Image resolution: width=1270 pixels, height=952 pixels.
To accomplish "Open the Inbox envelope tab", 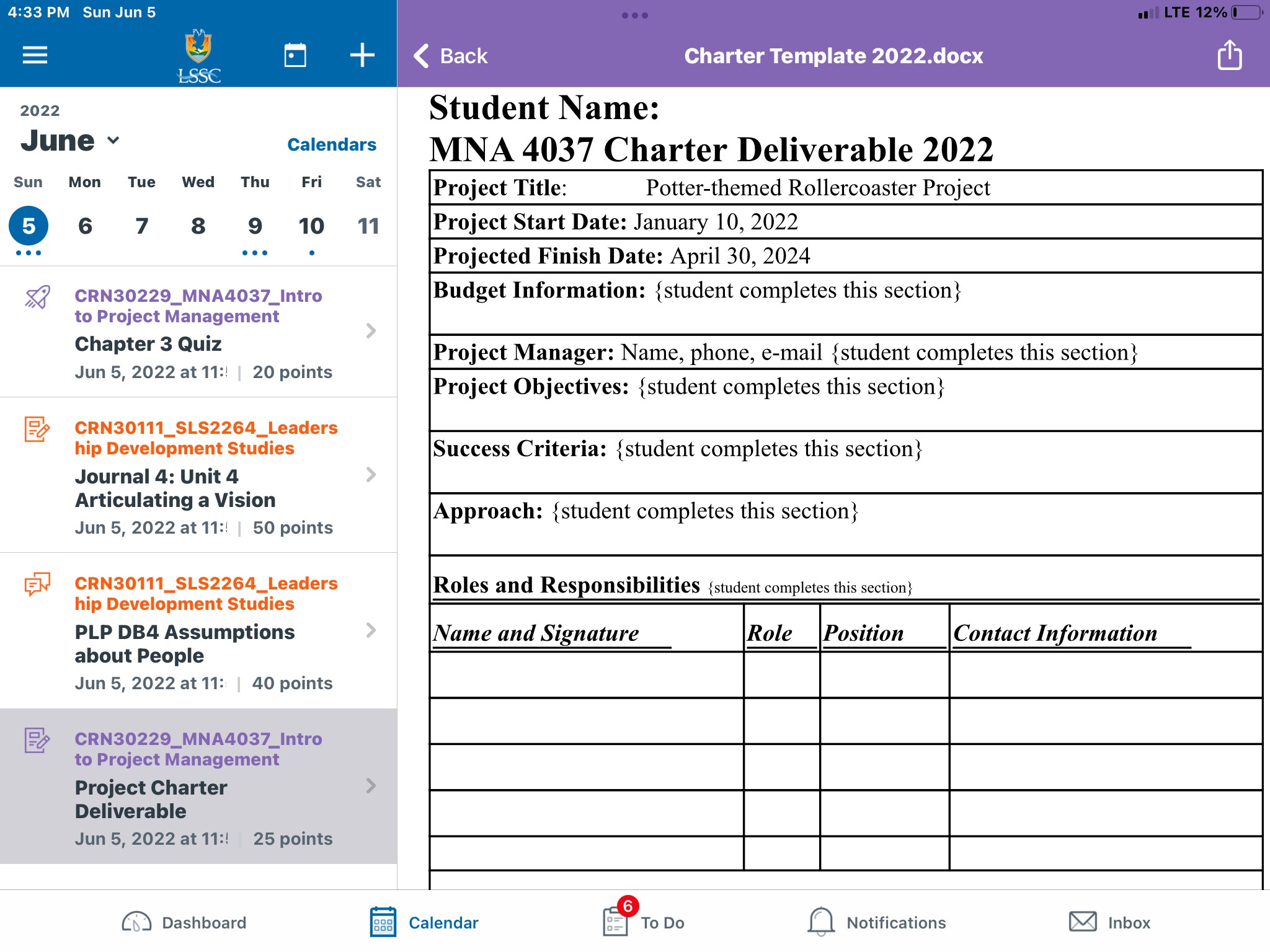I will click(x=1109, y=922).
